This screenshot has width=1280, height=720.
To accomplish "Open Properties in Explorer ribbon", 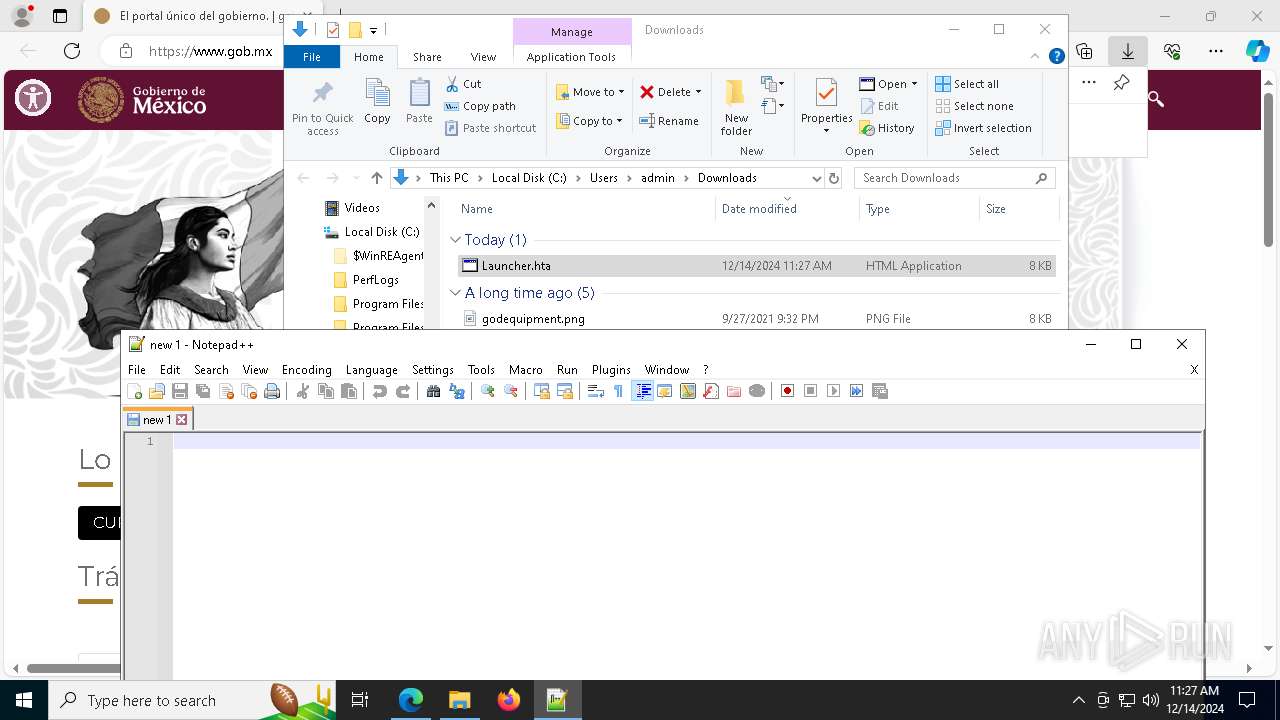I will tap(826, 106).
